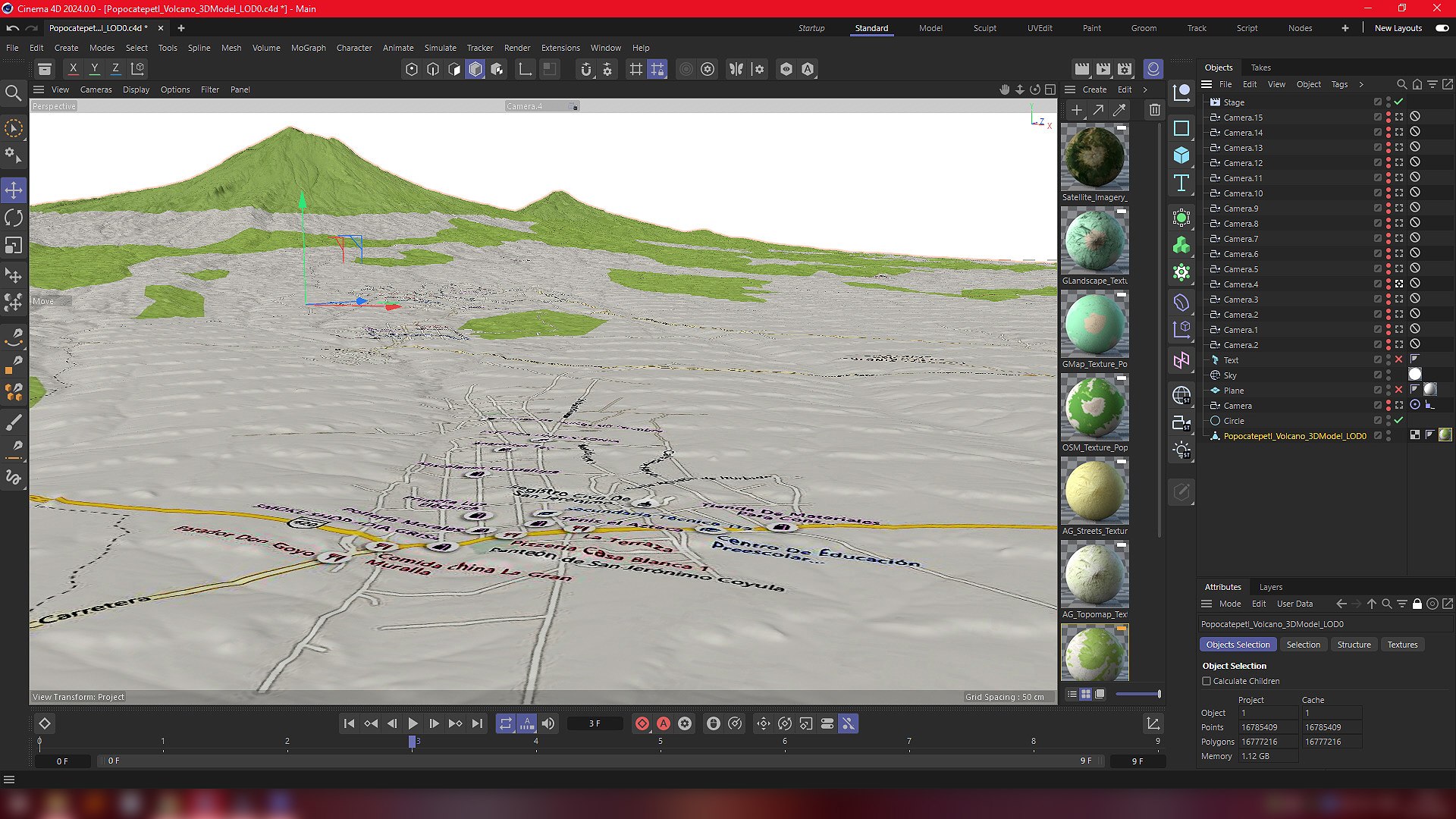The width and height of the screenshot is (1456, 819).
Task: Open the Objects manager hamburger menu
Action: [1207, 84]
